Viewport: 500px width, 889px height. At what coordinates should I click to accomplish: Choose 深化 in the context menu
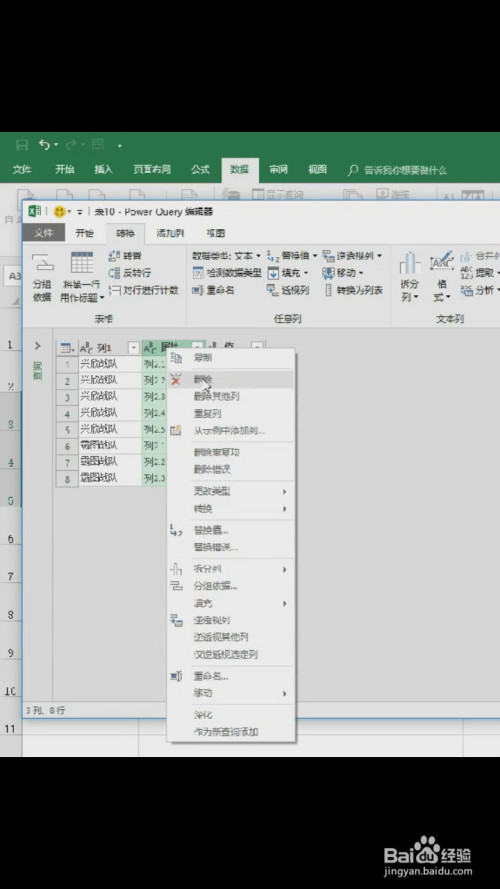[x=231, y=716]
